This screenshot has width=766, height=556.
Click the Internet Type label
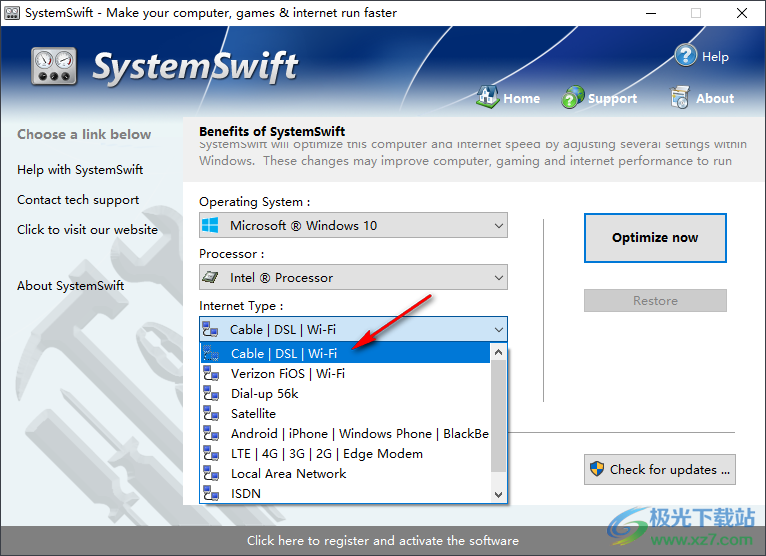pos(241,306)
